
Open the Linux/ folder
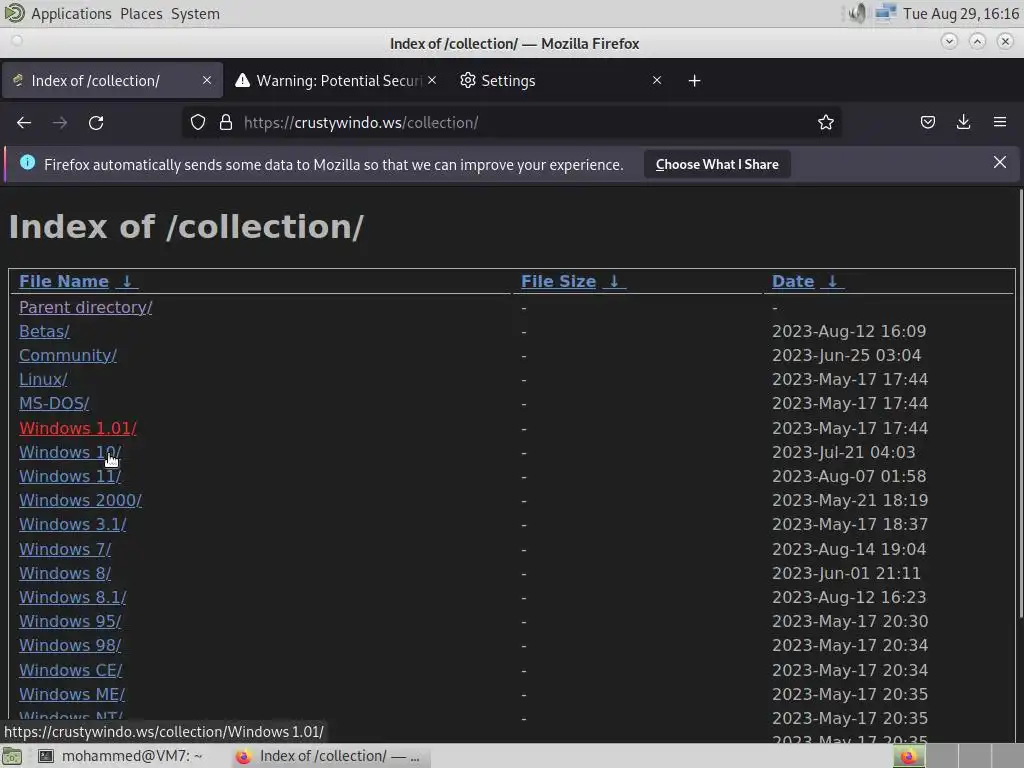point(43,379)
